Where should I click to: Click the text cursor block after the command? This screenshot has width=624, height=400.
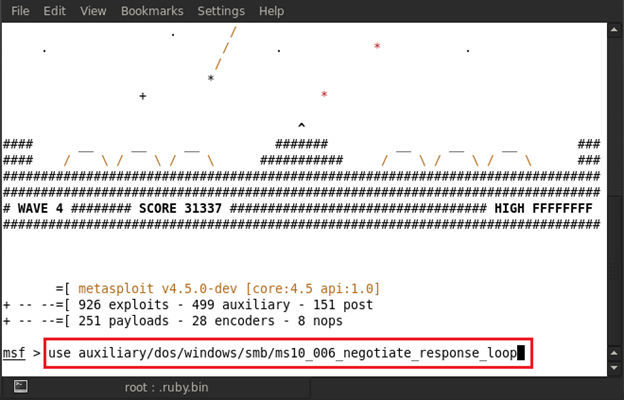pos(521,354)
